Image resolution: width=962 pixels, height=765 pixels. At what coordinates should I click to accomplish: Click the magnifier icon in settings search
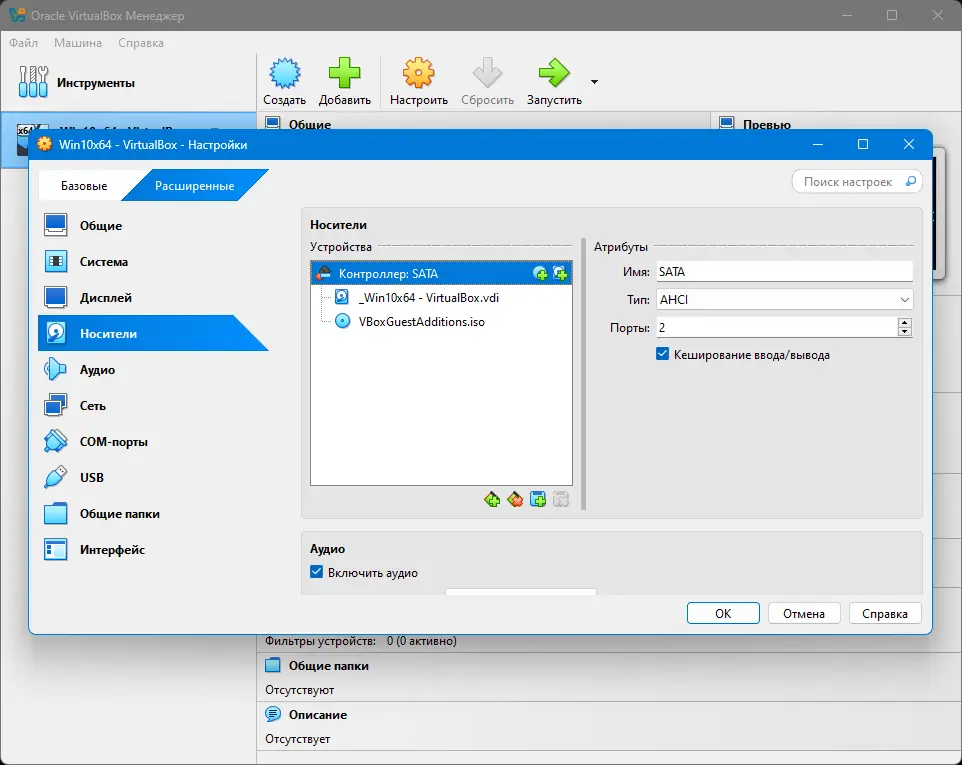(911, 181)
